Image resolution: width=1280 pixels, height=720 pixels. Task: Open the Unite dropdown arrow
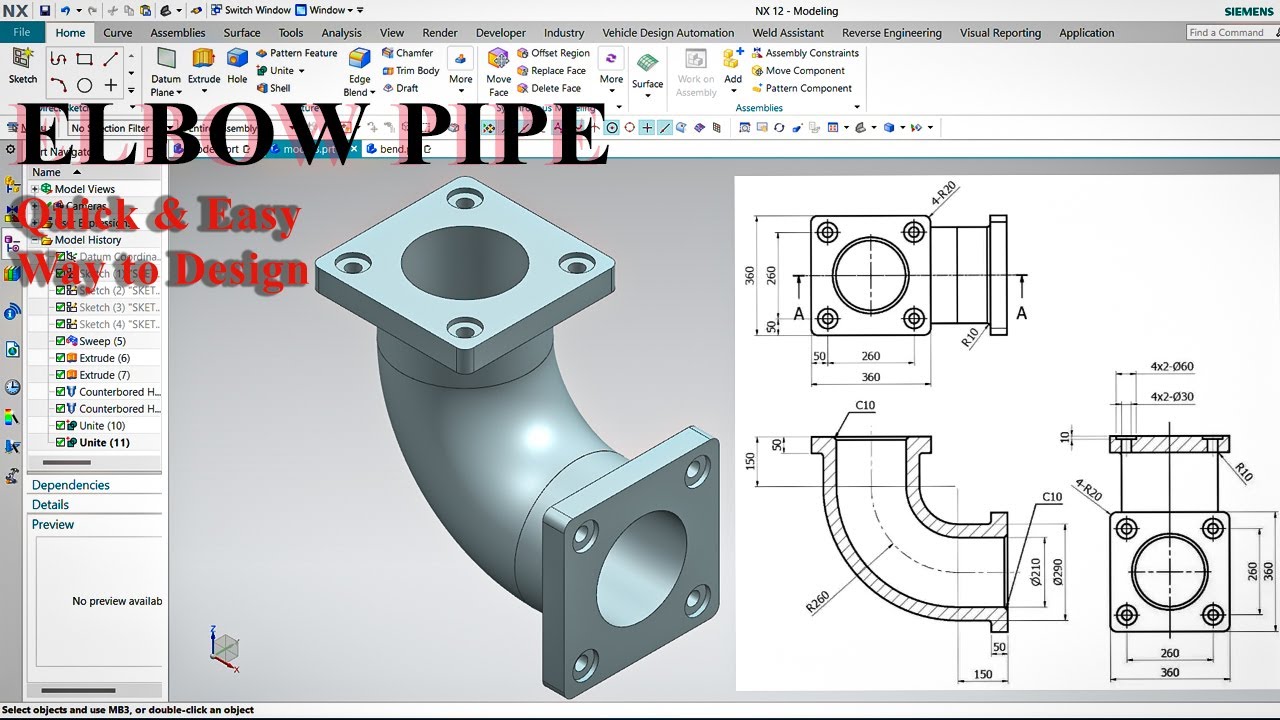coord(302,71)
